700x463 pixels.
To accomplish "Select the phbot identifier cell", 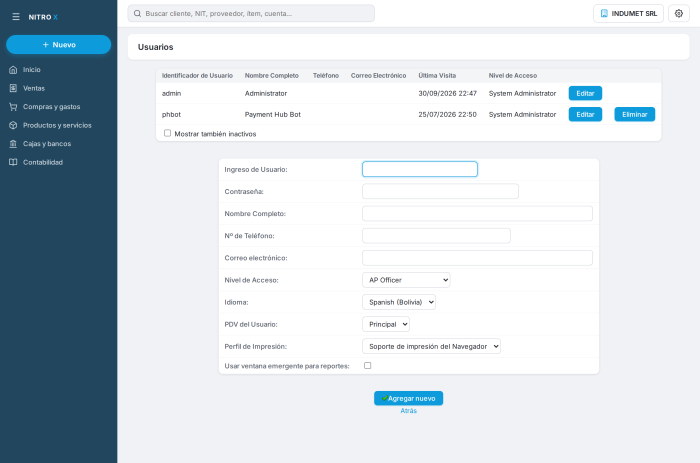I will 171,114.
